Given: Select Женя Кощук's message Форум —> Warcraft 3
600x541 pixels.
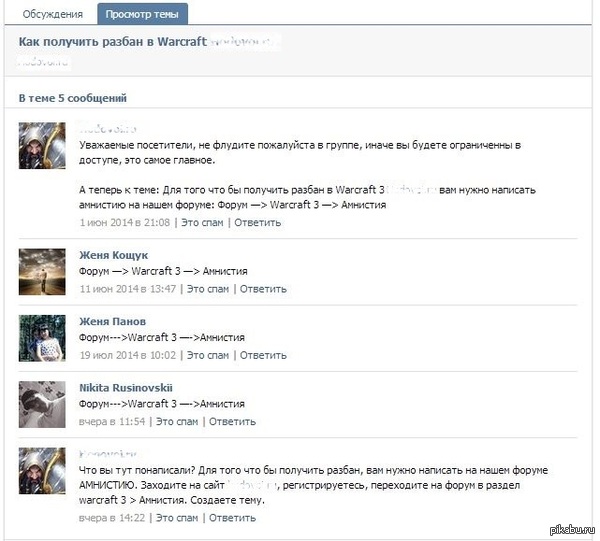Looking at the screenshot, I should tap(130, 271).
